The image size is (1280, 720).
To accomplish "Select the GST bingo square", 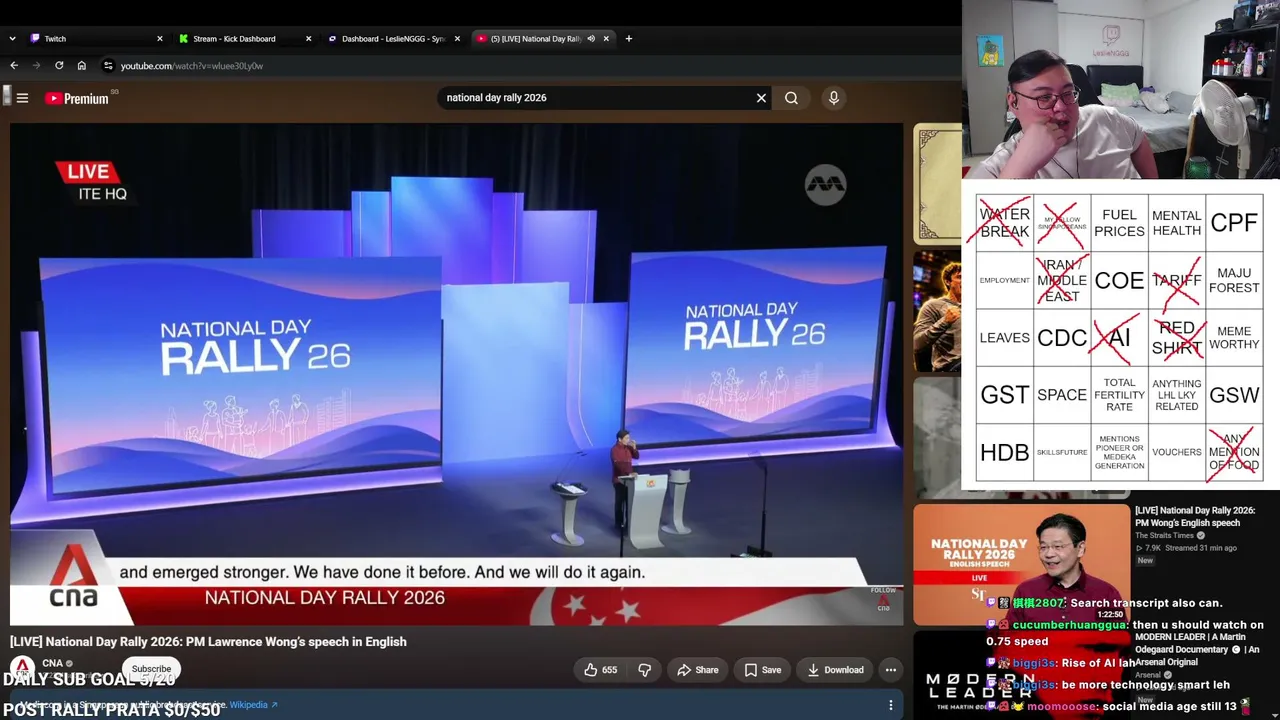I will coord(1005,395).
